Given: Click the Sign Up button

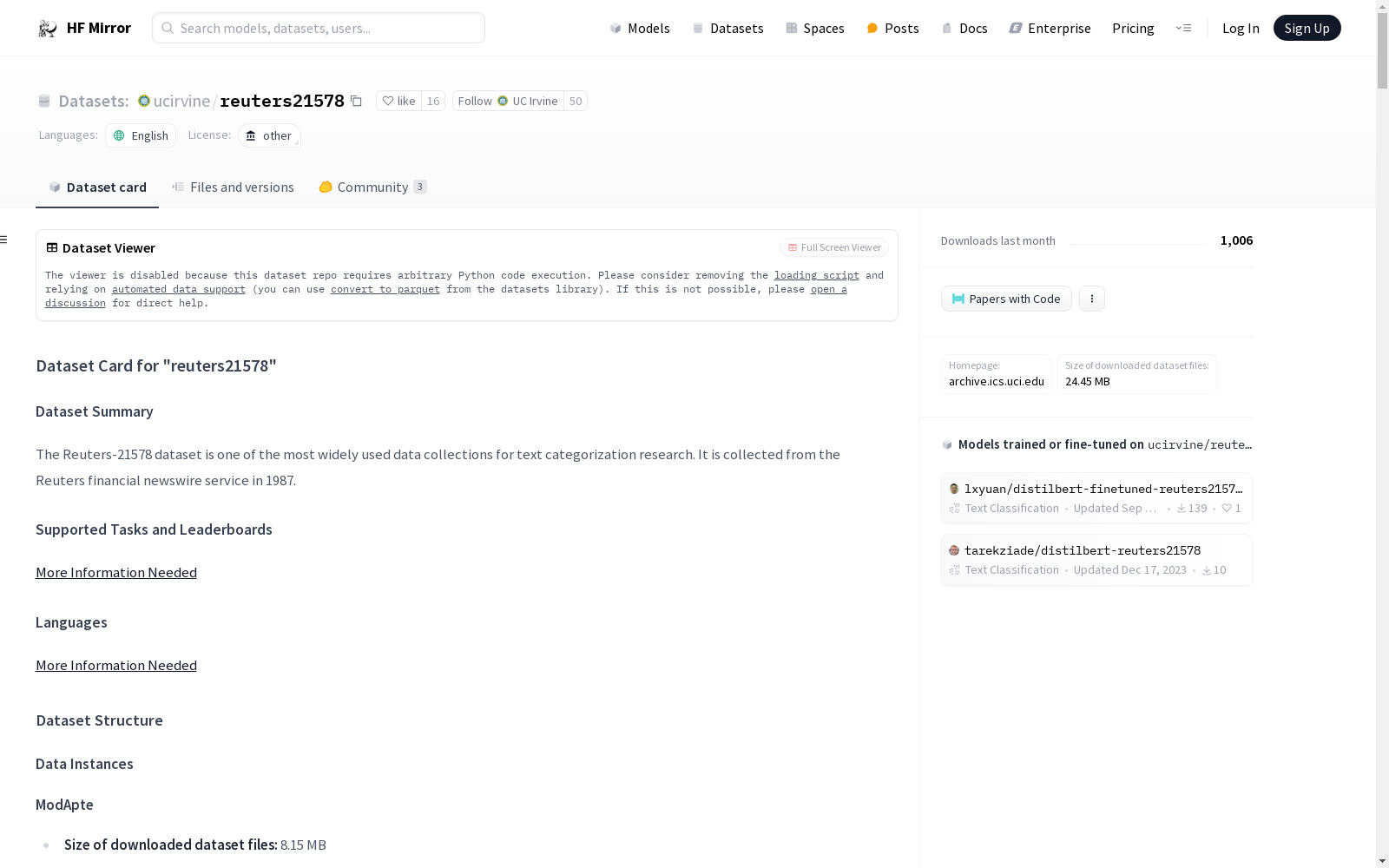Looking at the screenshot, I should click(x=1307, y=28).
